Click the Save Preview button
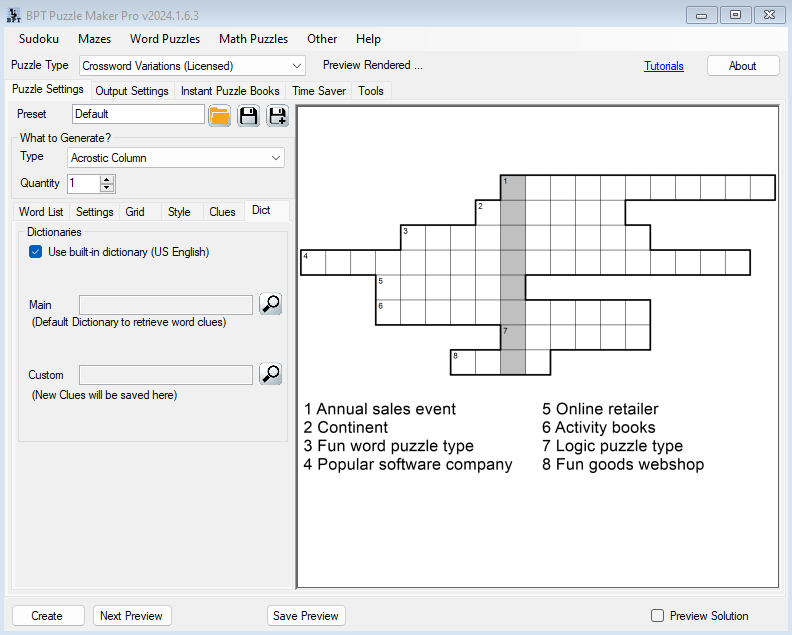The image size is (792, 635). click(x=306, y=616)
